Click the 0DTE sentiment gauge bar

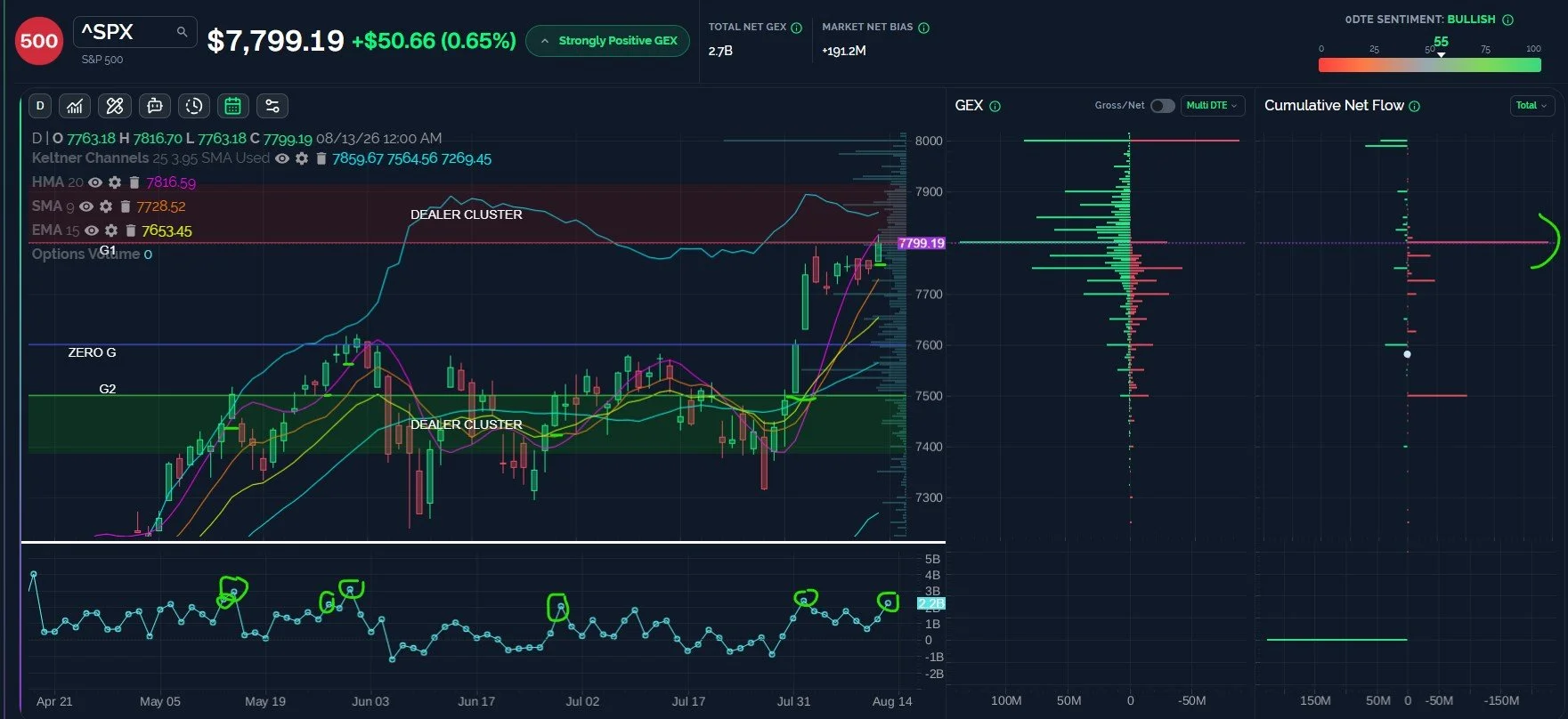(1429, 65)
